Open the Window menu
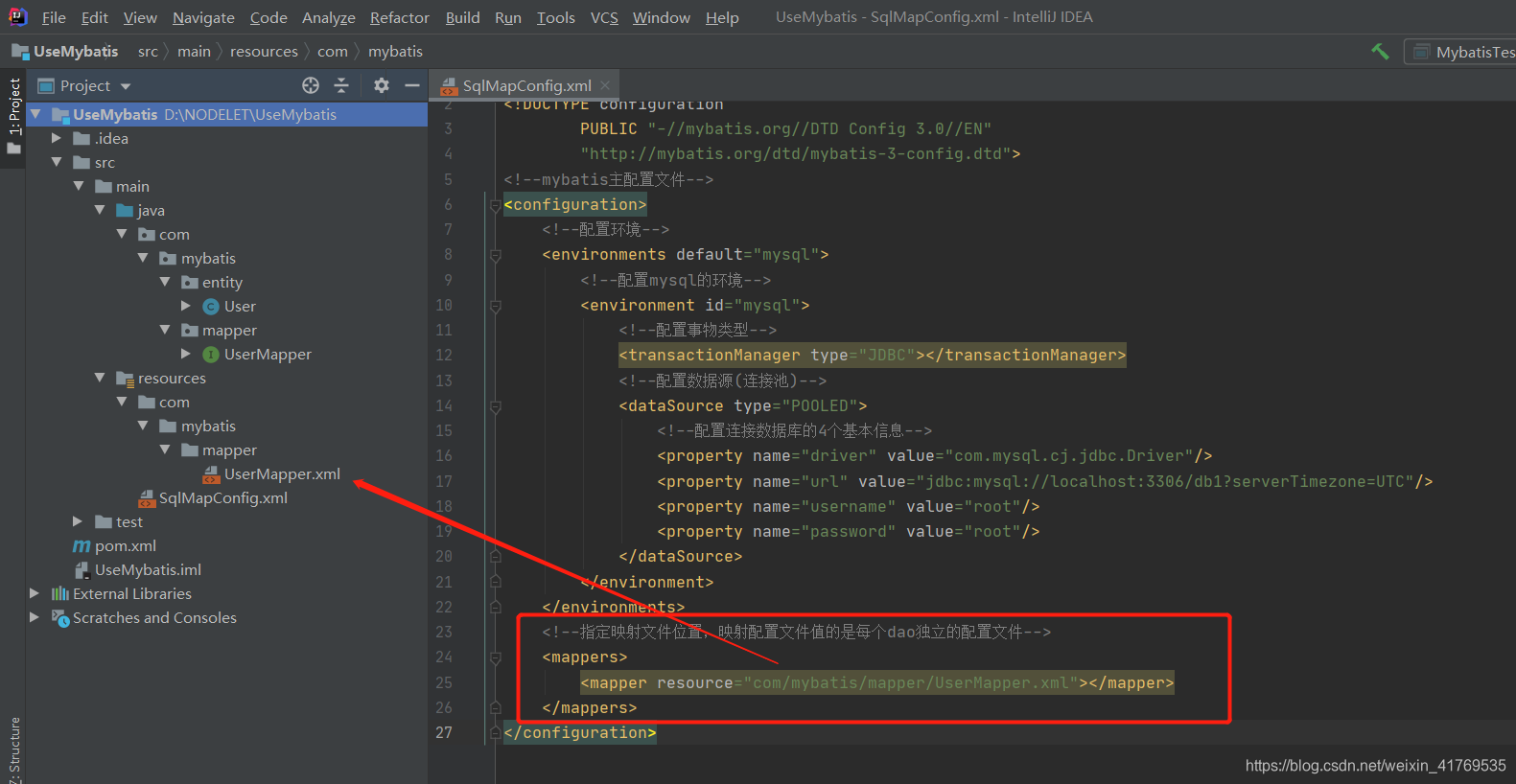The image size is (1516, 784). pyautogui.click(x=661, y=17)
